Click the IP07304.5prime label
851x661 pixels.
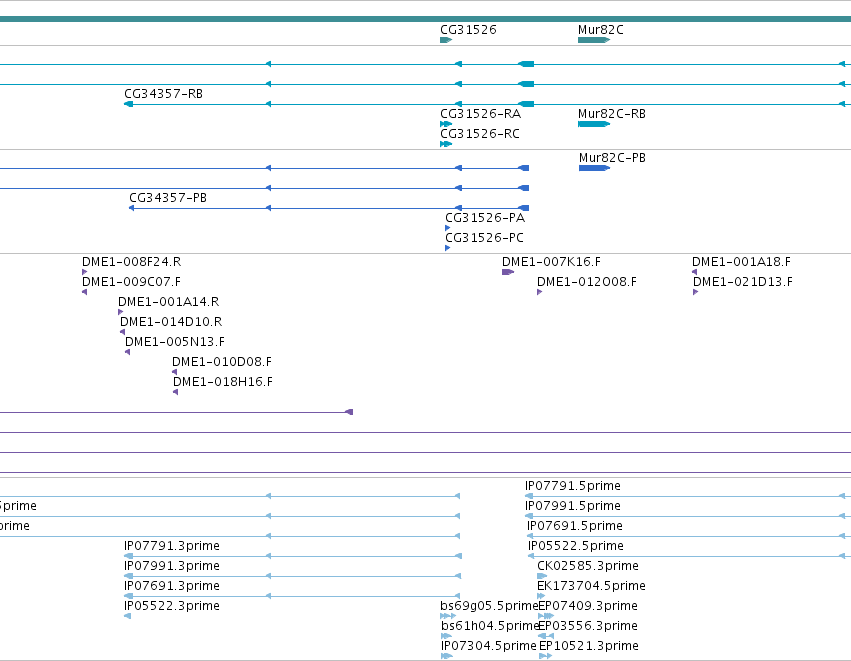[x=488, y=646]
